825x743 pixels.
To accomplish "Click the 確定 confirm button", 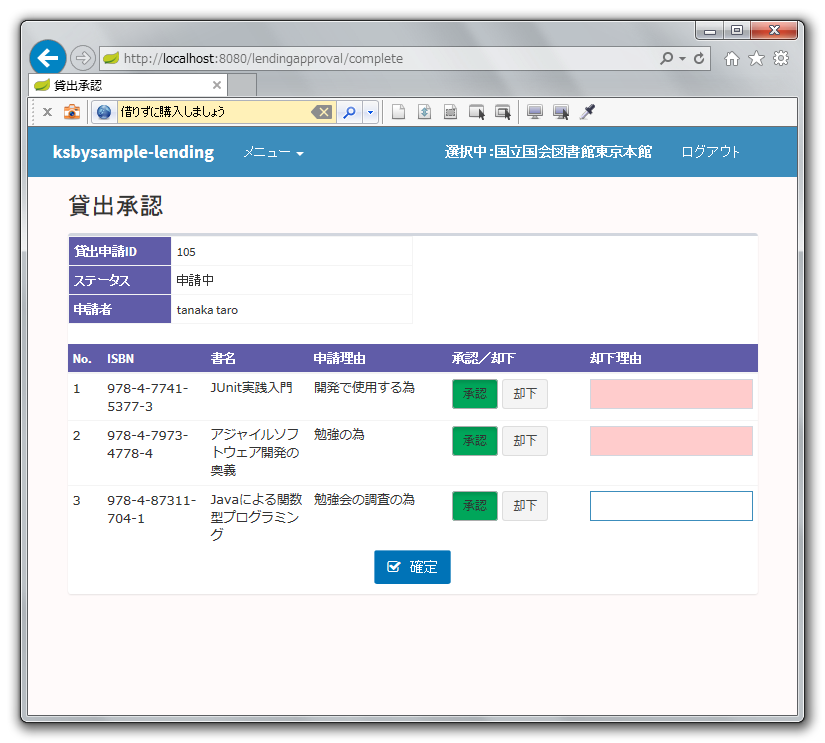I will coord(412,567).
